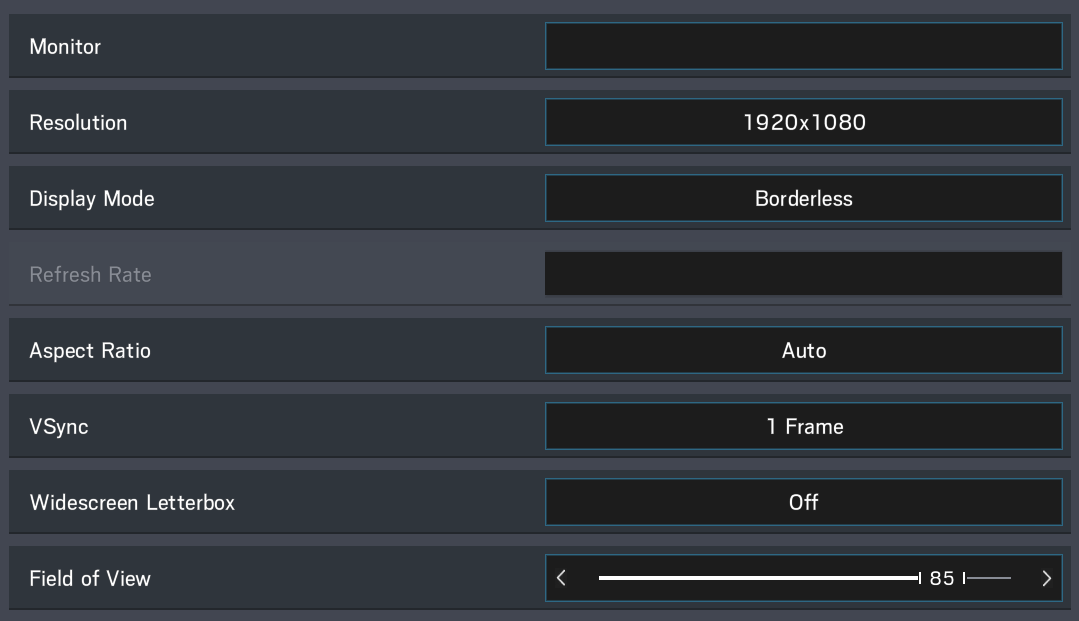Change Display Mode from Borderless
The width and height of the screenshot is (1079, 621).
click(x=803, y=199)
